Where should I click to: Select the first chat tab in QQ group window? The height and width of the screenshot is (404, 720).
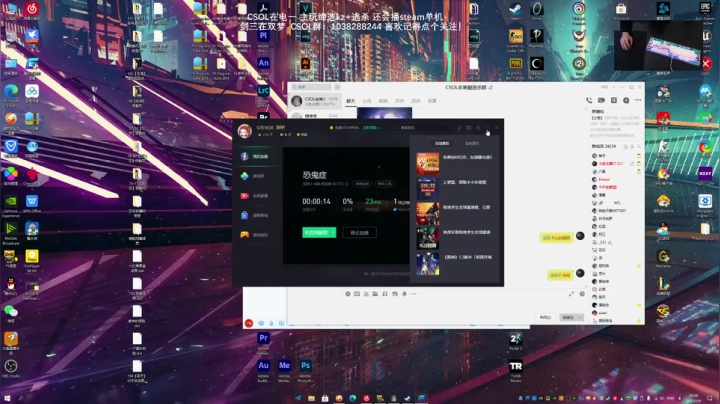[351, 101]
